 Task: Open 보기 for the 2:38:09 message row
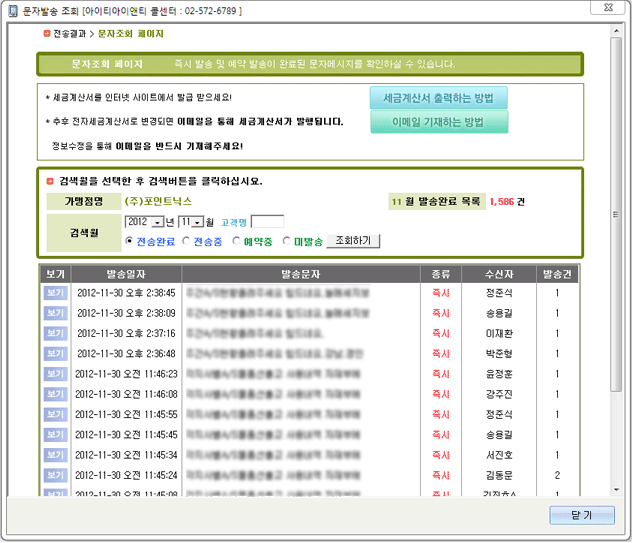55,312
